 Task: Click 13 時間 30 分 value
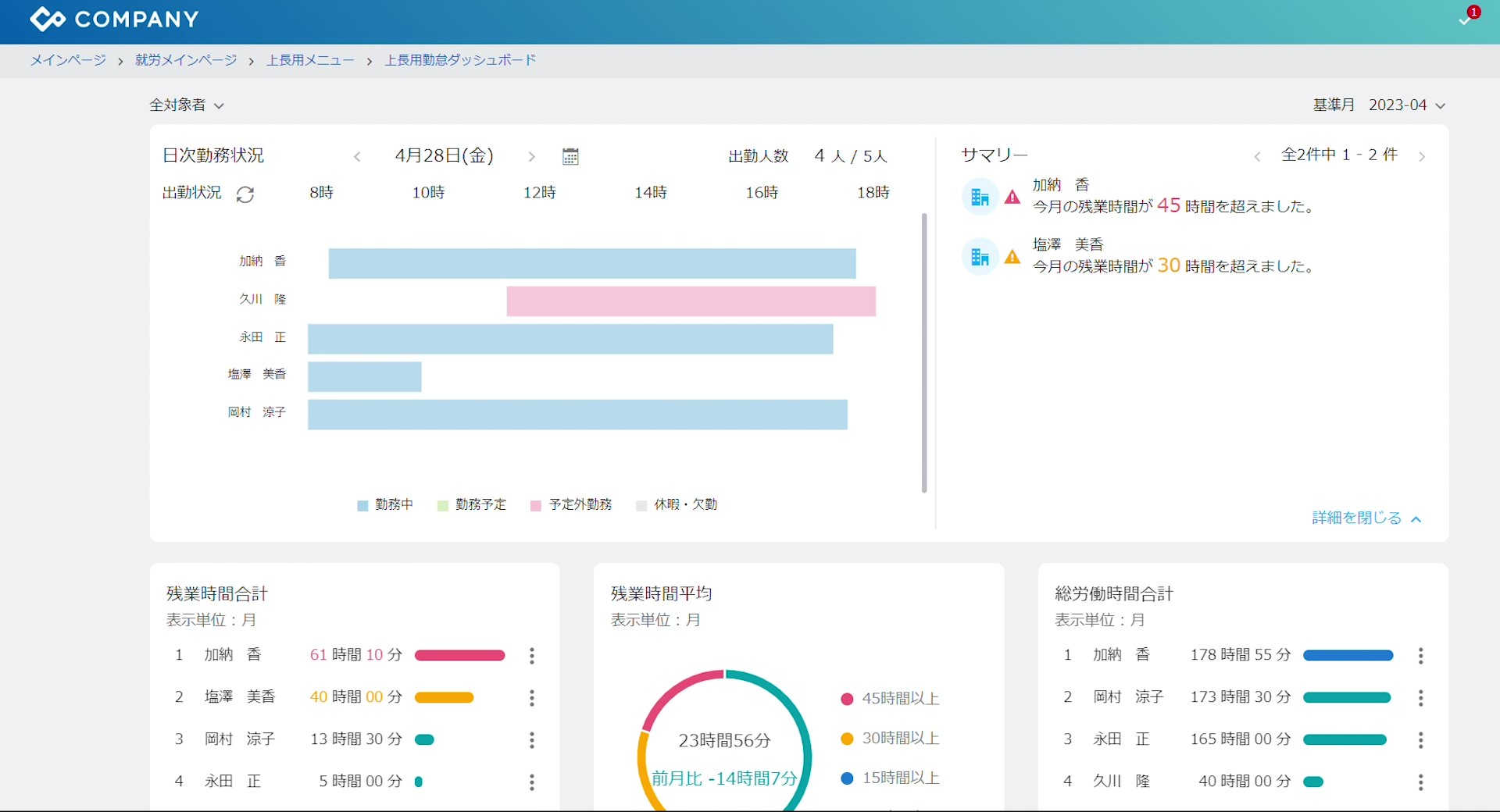(356, 739)
